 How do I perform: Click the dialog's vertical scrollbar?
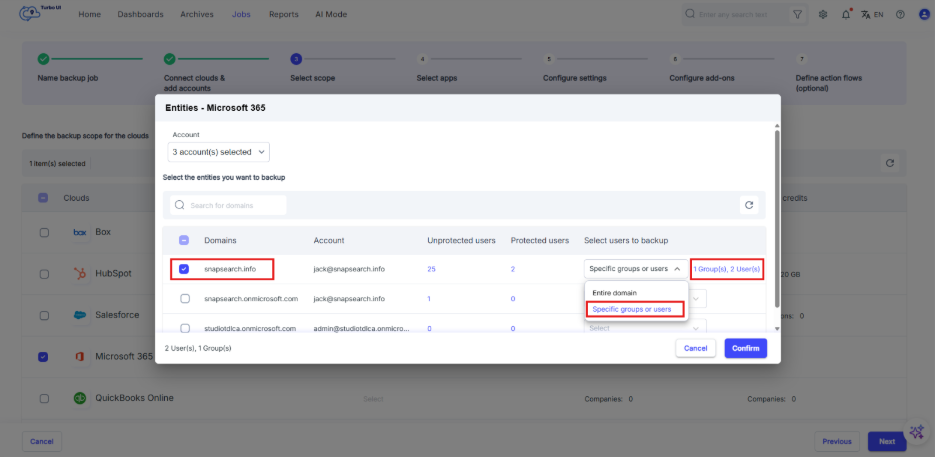[777, 200]
